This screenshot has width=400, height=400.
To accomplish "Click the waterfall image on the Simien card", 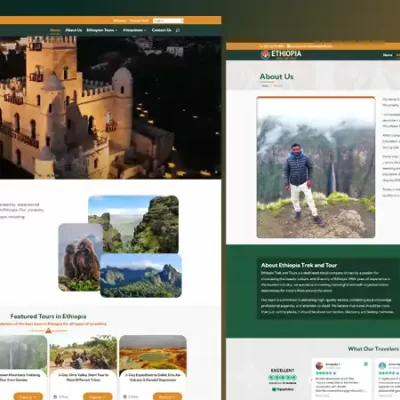I will coord(23,354).
